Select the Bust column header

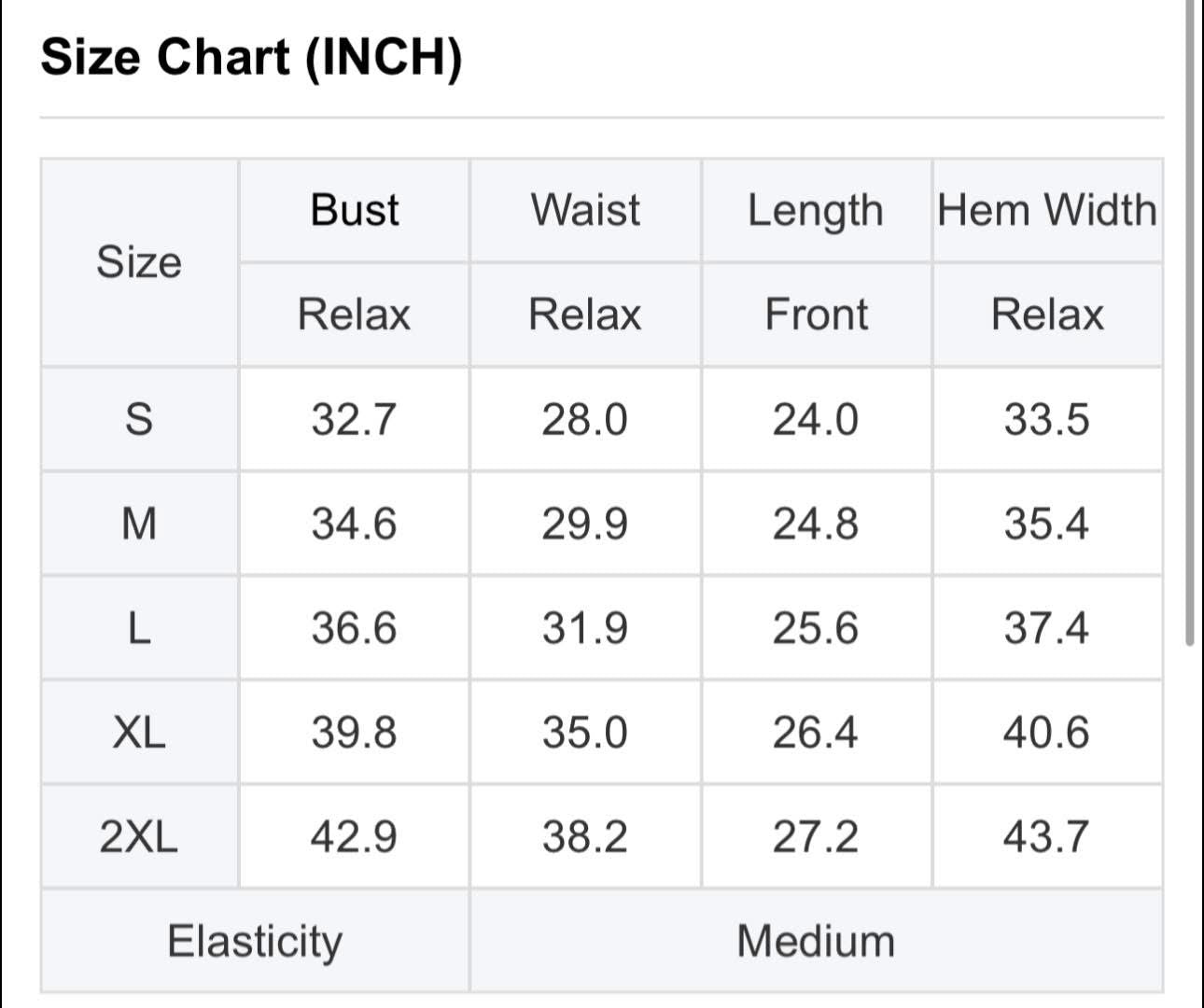click(x=354, y=210)
